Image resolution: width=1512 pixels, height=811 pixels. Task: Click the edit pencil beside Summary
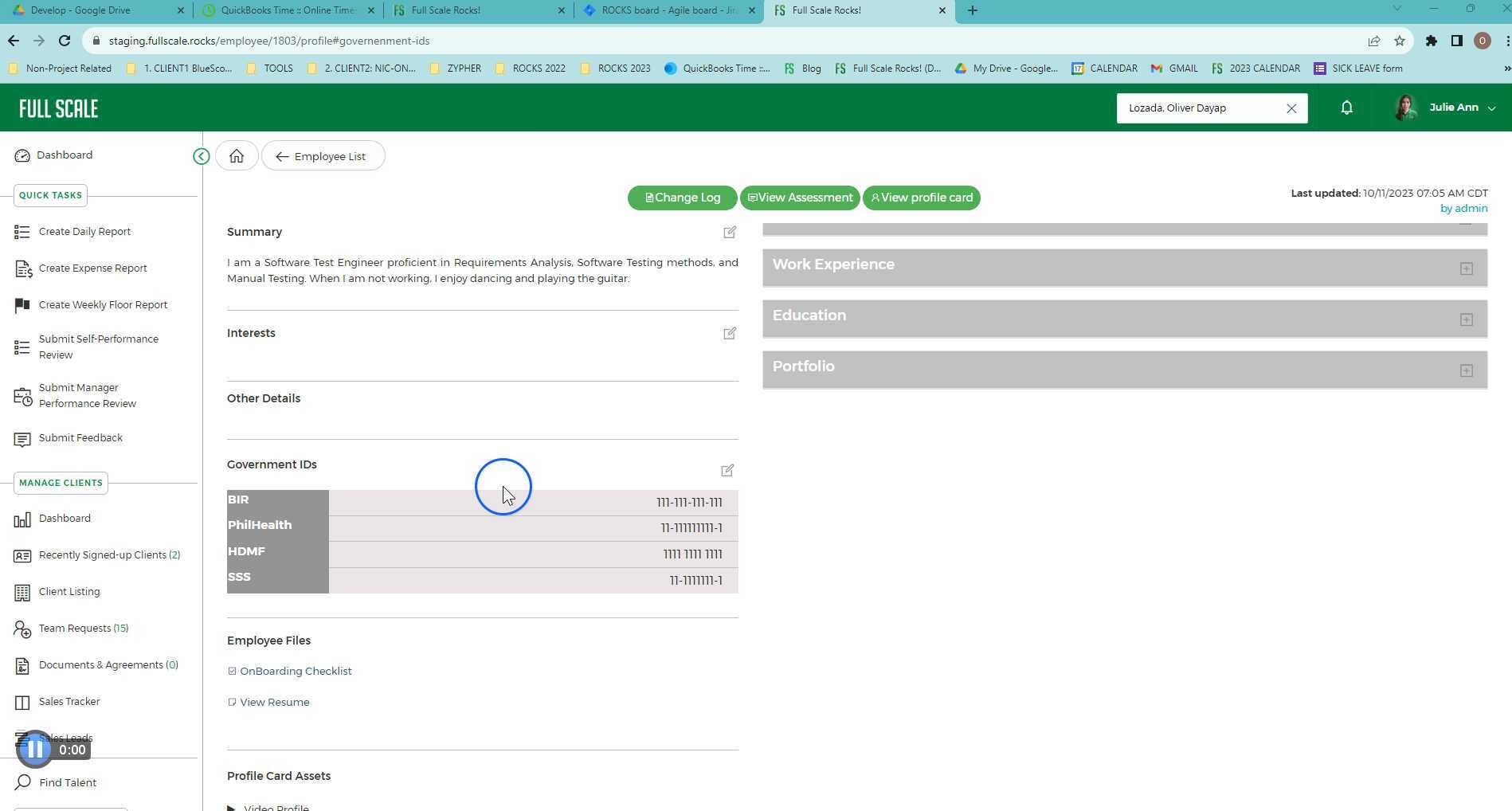[x=729, y=232]
